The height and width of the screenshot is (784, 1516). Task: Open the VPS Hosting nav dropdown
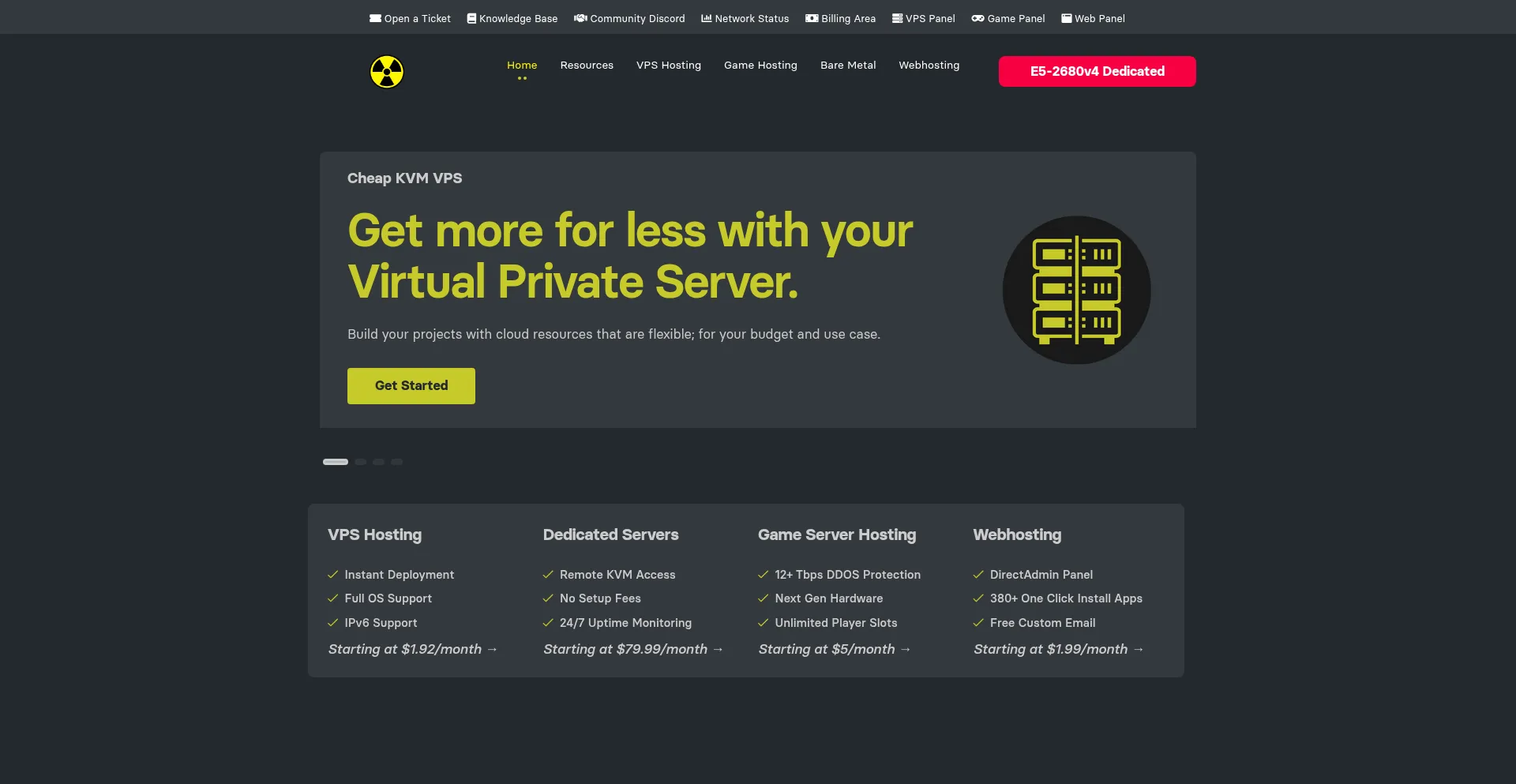[668, 66]
